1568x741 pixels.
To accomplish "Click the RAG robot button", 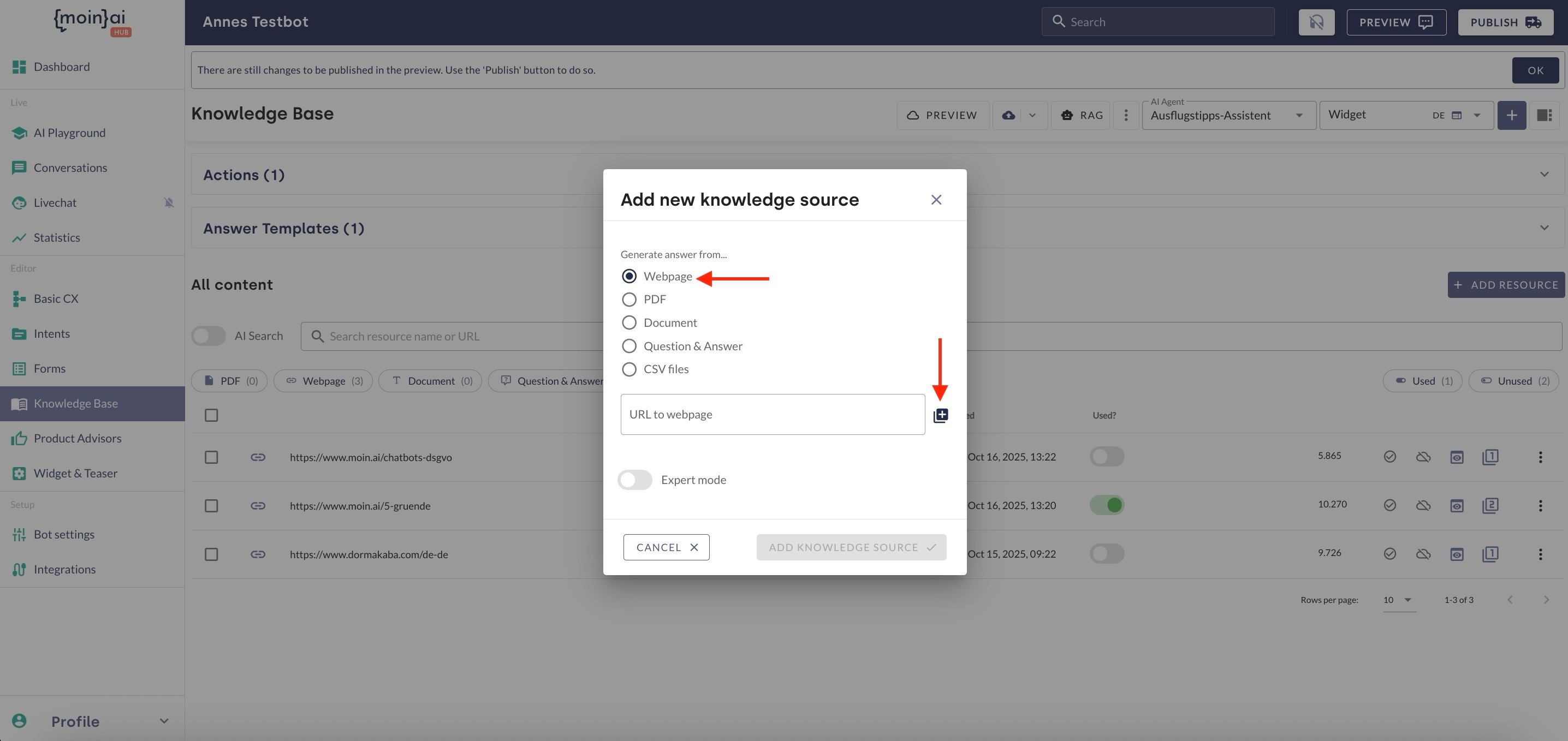I will point(1080,115).
